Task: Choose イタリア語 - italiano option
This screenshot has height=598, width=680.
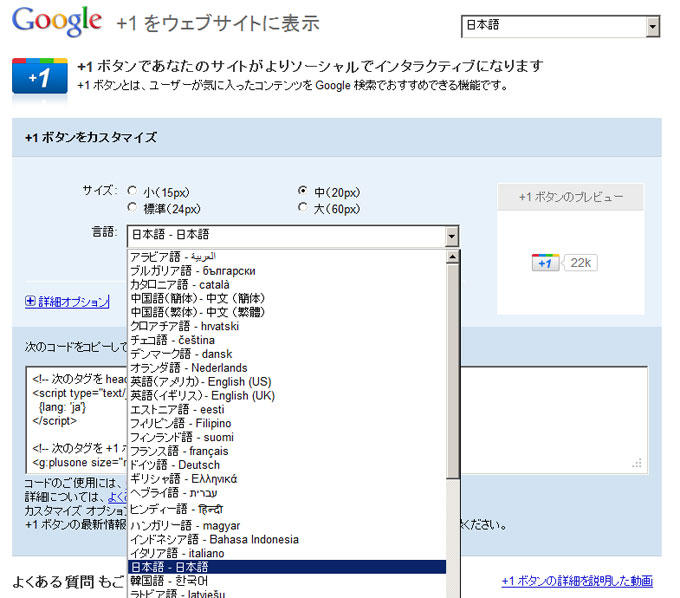Action: pyautogui.click(x=287, y=553)
